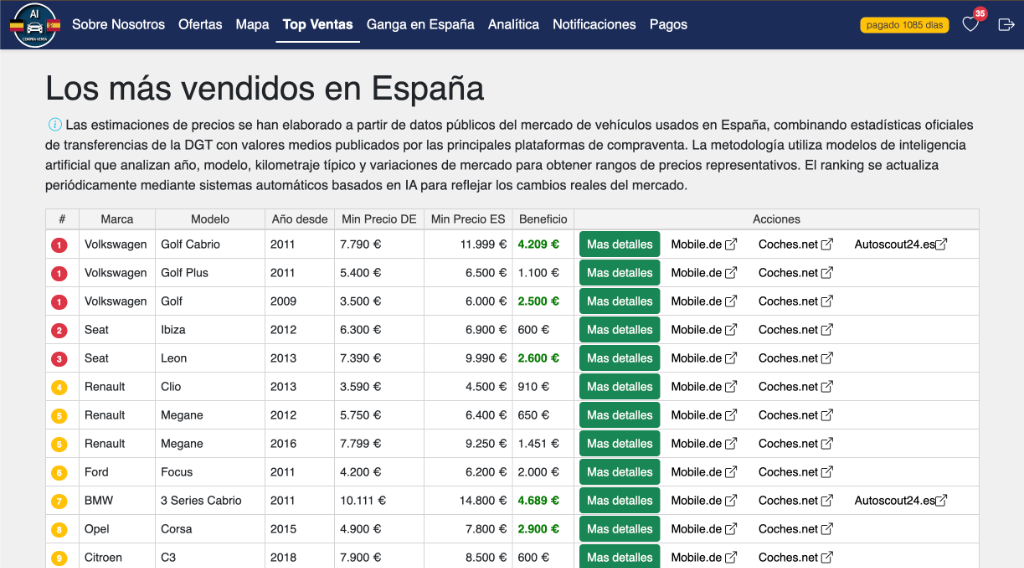Image resolution: width=1024 pixels, height=568 pixels.
Task: Open the Analítica menu item
Action: pos(513,24)
